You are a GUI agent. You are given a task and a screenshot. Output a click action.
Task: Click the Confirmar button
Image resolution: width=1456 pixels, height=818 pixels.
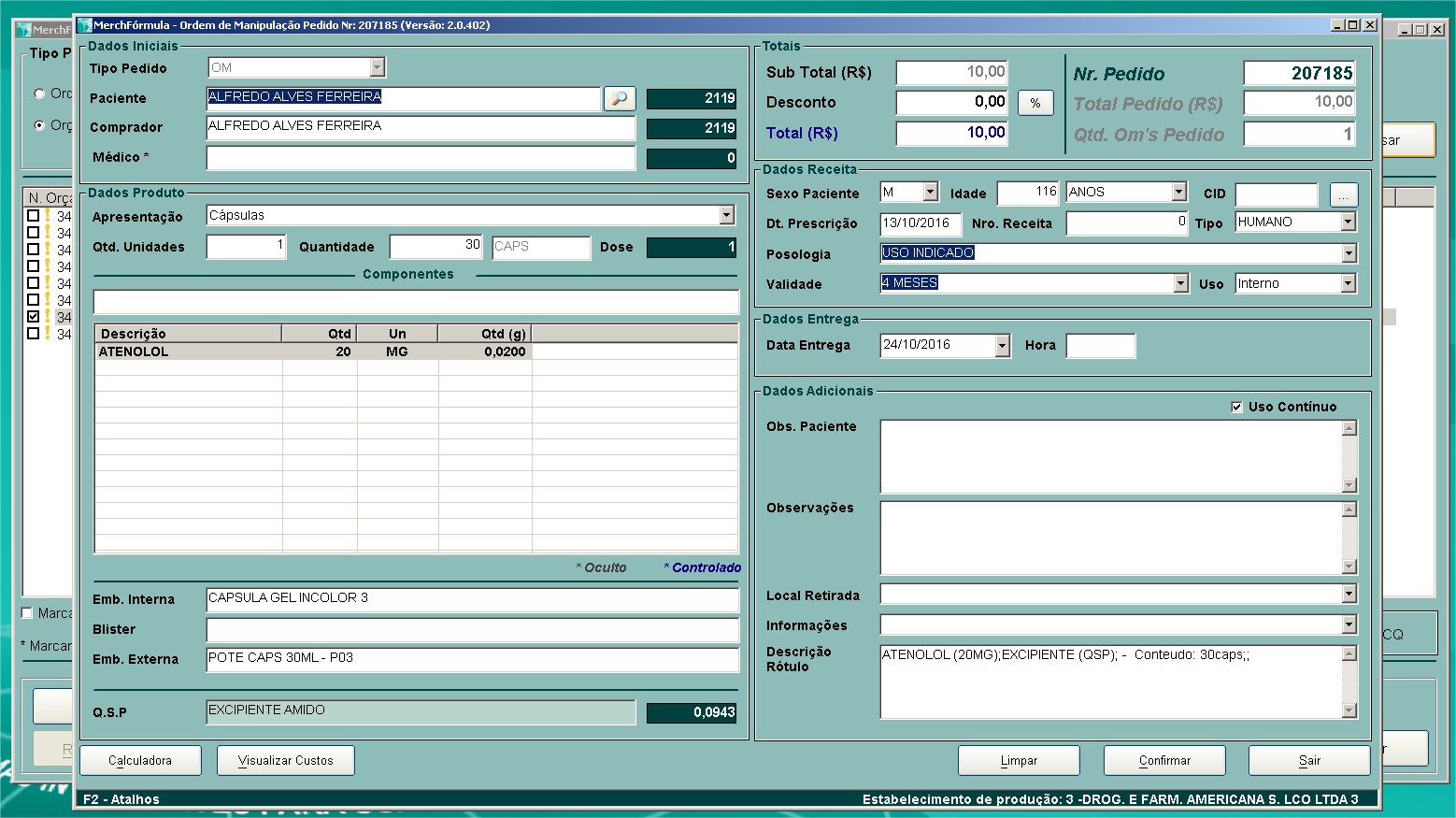(x=1163, y=760)
